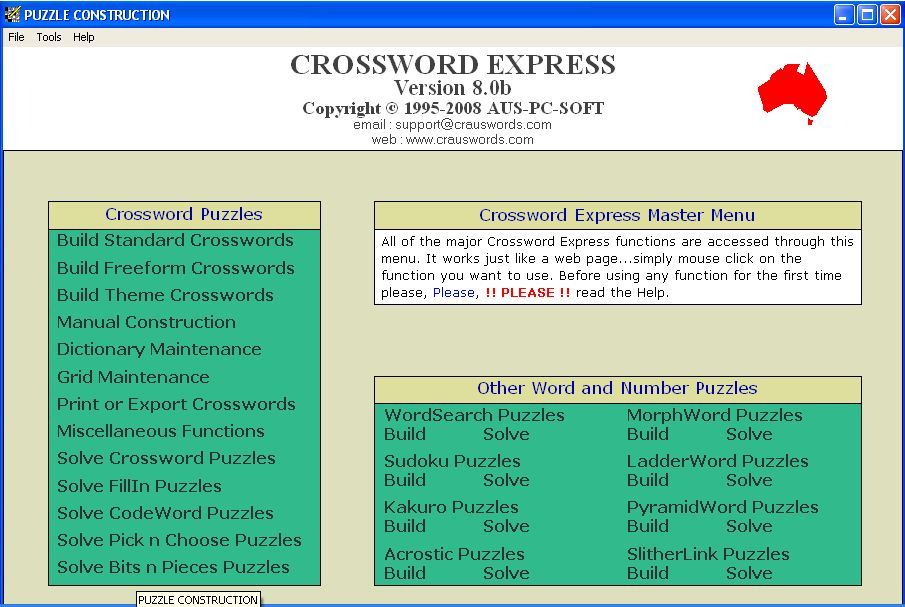Click the MorphWord Puzzles heading
Image resolution: width=905 pixels, height=607 pixels.
(715, 415)
